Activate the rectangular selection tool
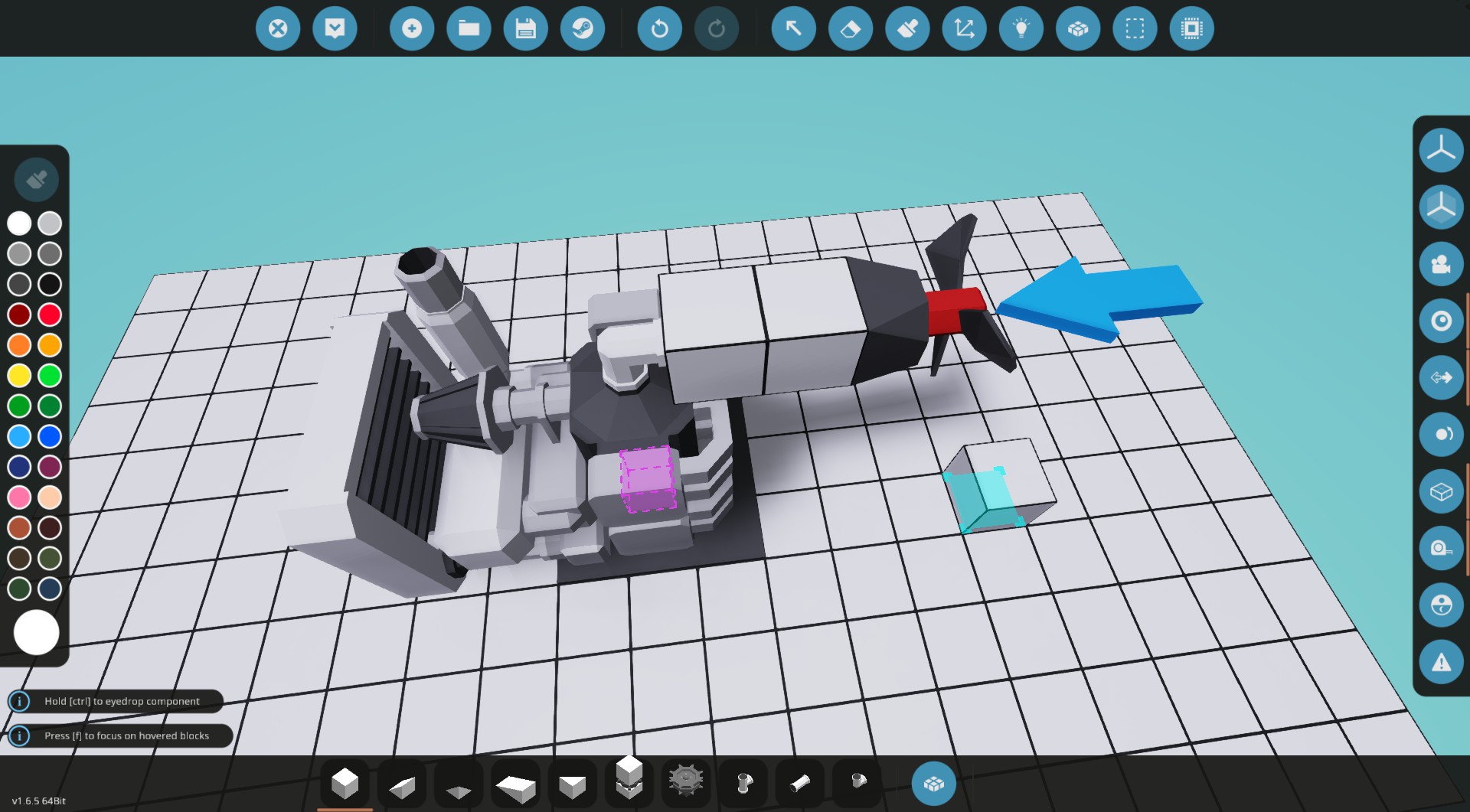1470x812 pixels. click(1135, 28)
